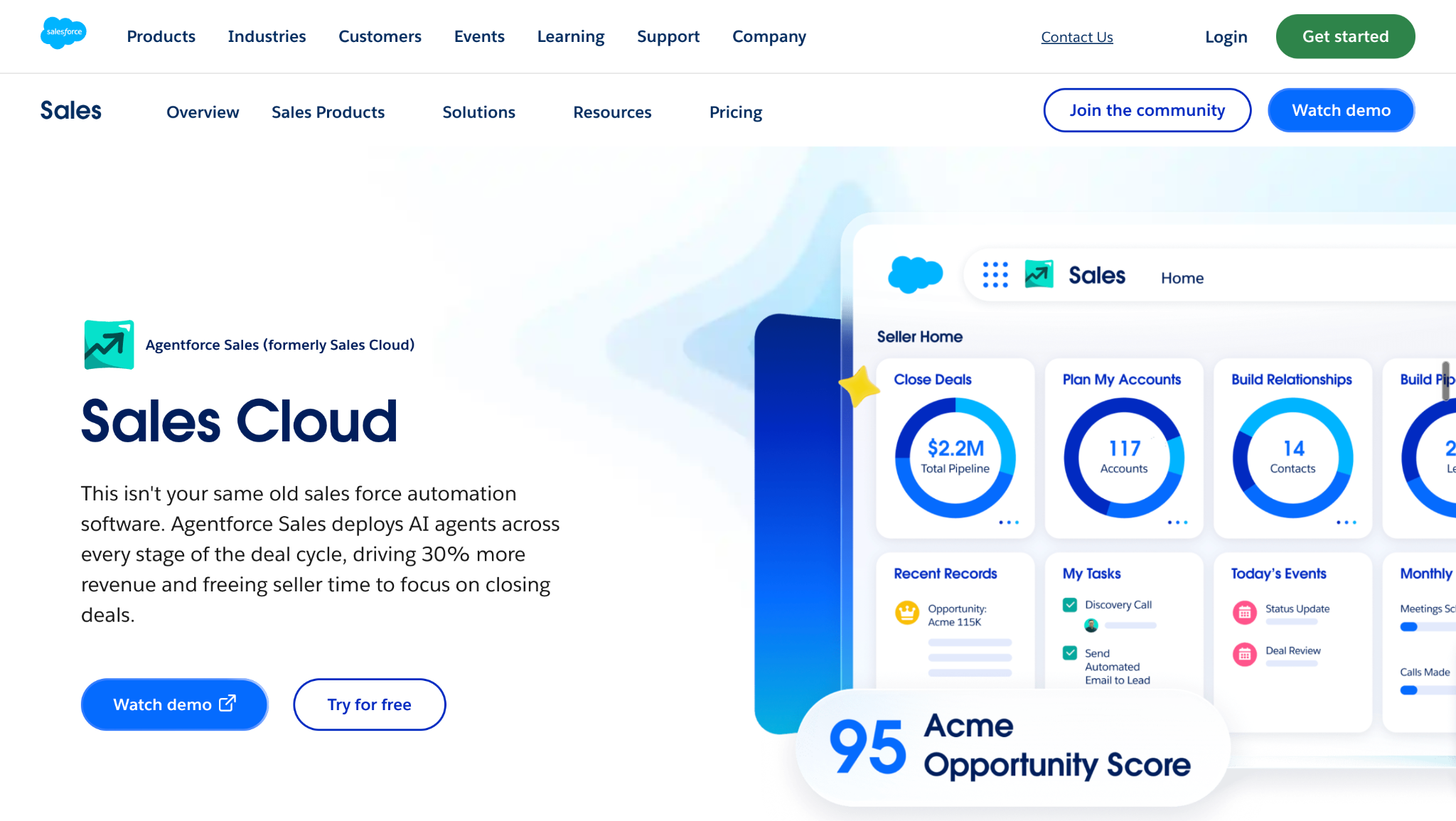
Task: Select the Overview tab
Action: click(x=203, y=112)
